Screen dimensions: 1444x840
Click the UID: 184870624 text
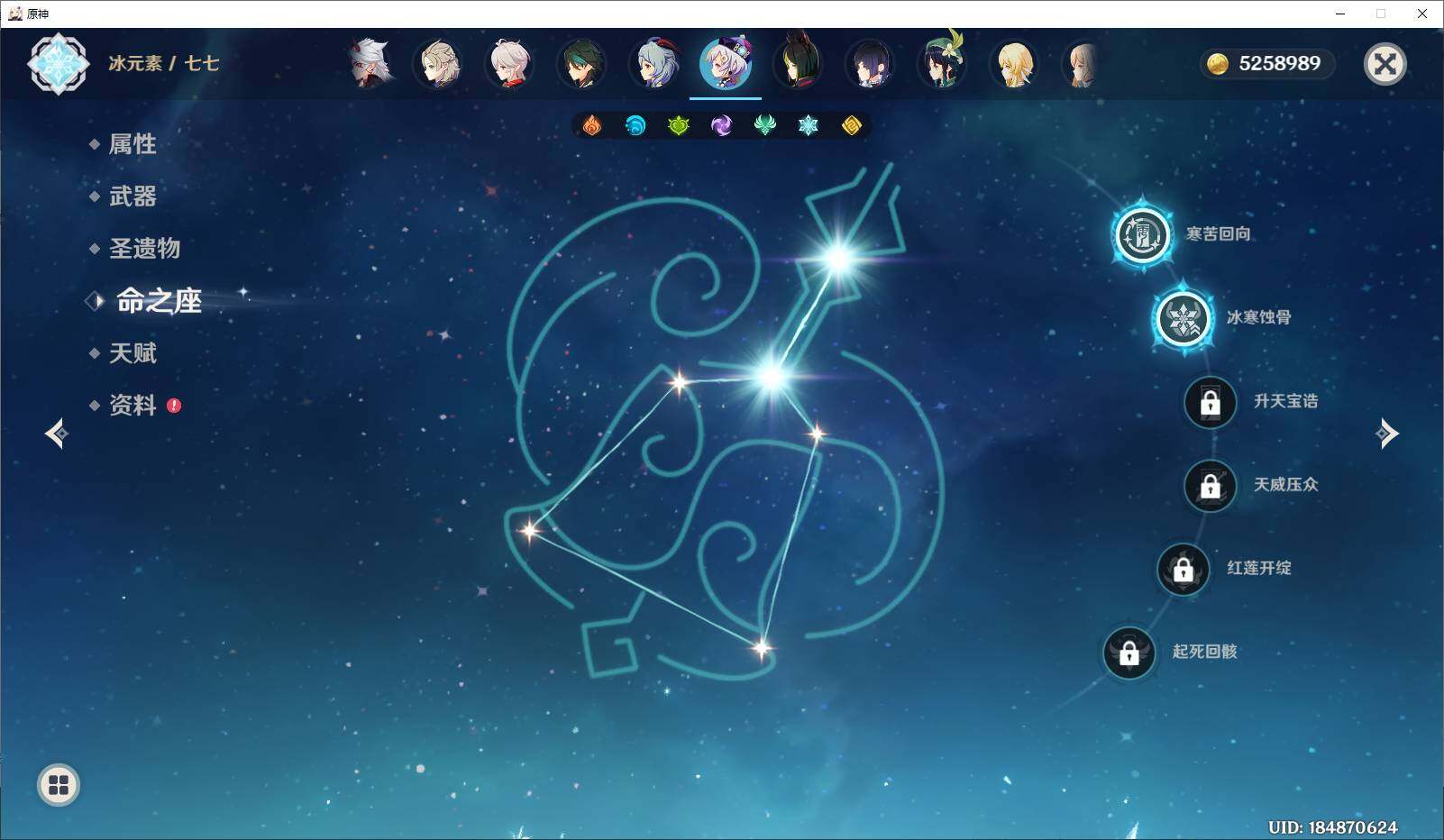[1332, 826]
